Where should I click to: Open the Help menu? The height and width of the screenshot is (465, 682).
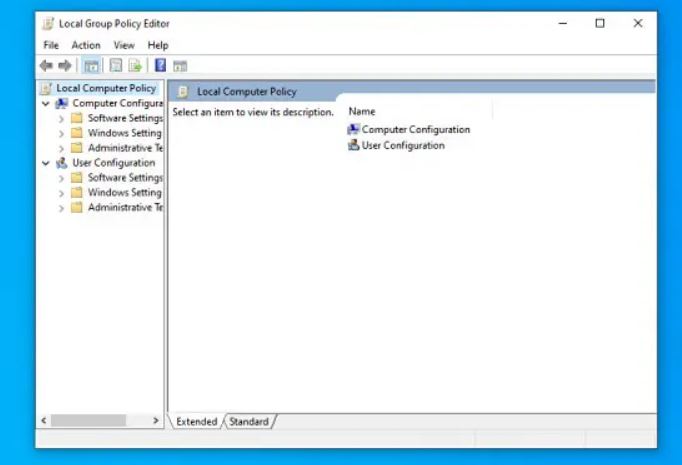158,45
